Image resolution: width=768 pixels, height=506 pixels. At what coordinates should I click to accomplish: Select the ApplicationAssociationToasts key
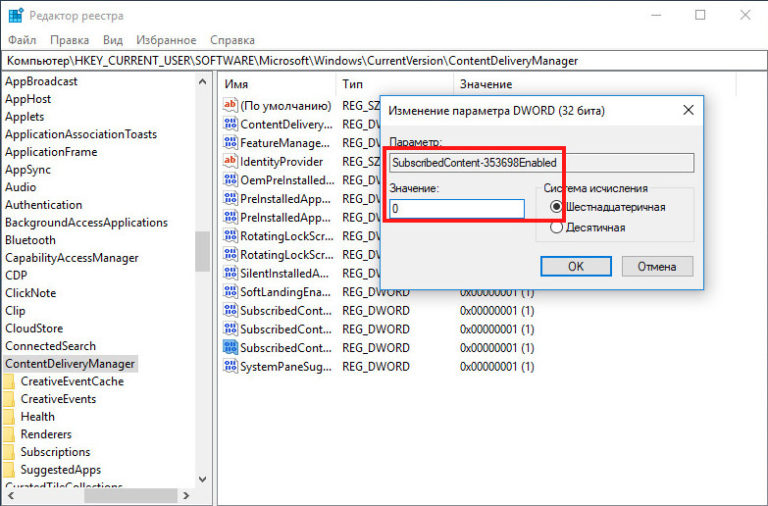pyautogui.click(x=81, y=134)
